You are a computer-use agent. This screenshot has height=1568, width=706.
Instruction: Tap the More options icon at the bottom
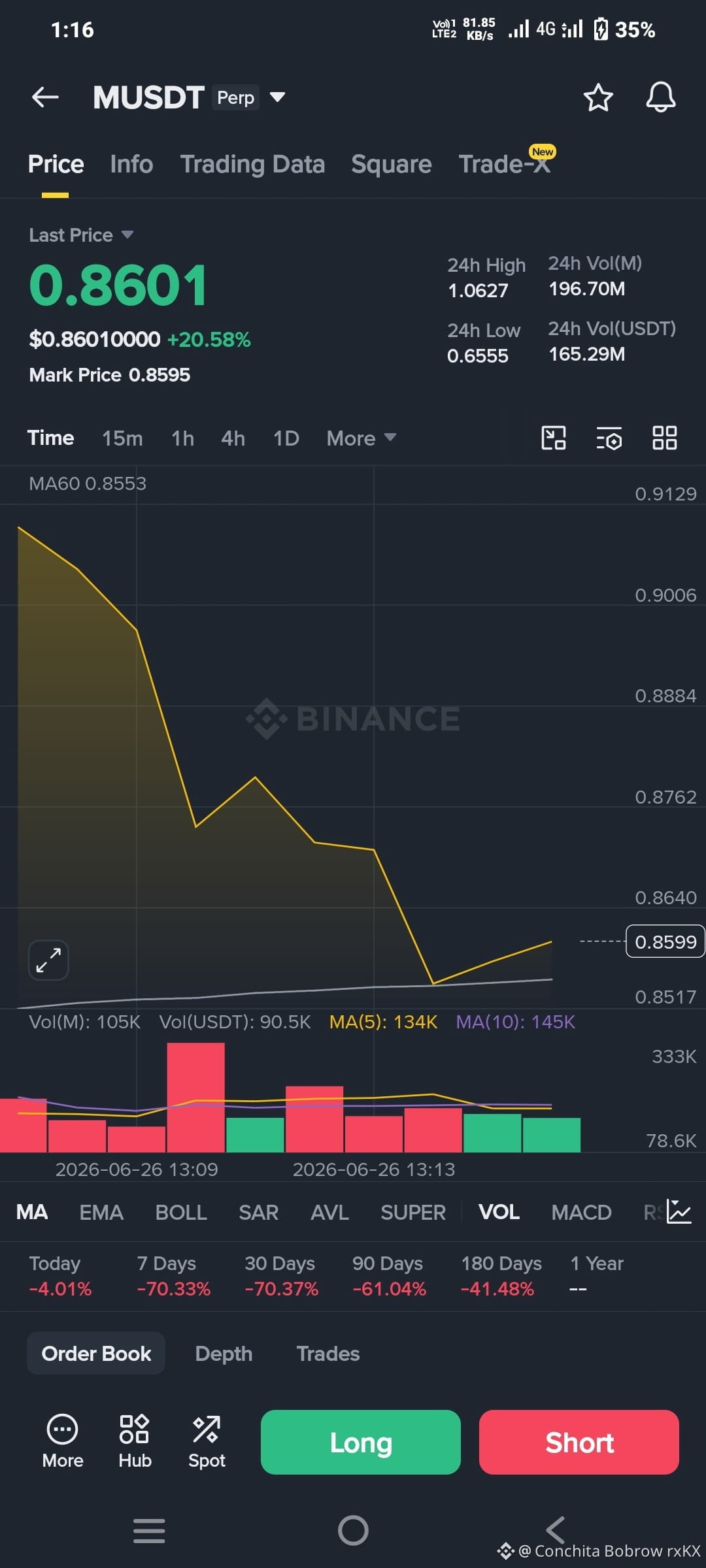(63, 1442)
